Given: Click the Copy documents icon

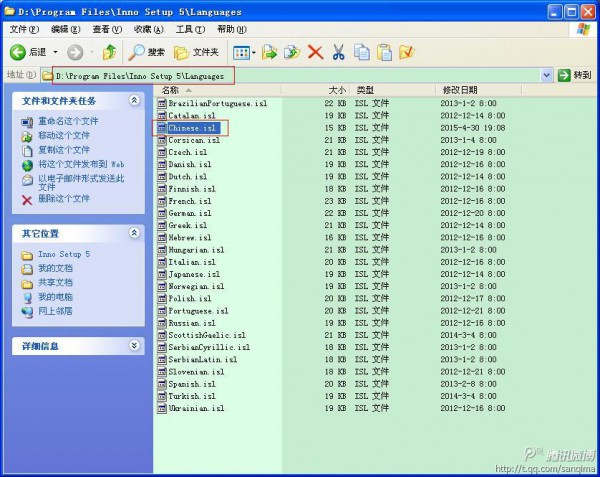Looking at the screenshot, I should point(362,52).
